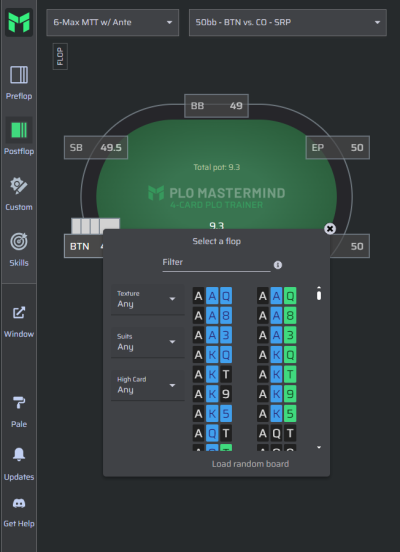Open the Preflop section
Screen dimensions: 400x552
tap(19, 83)
